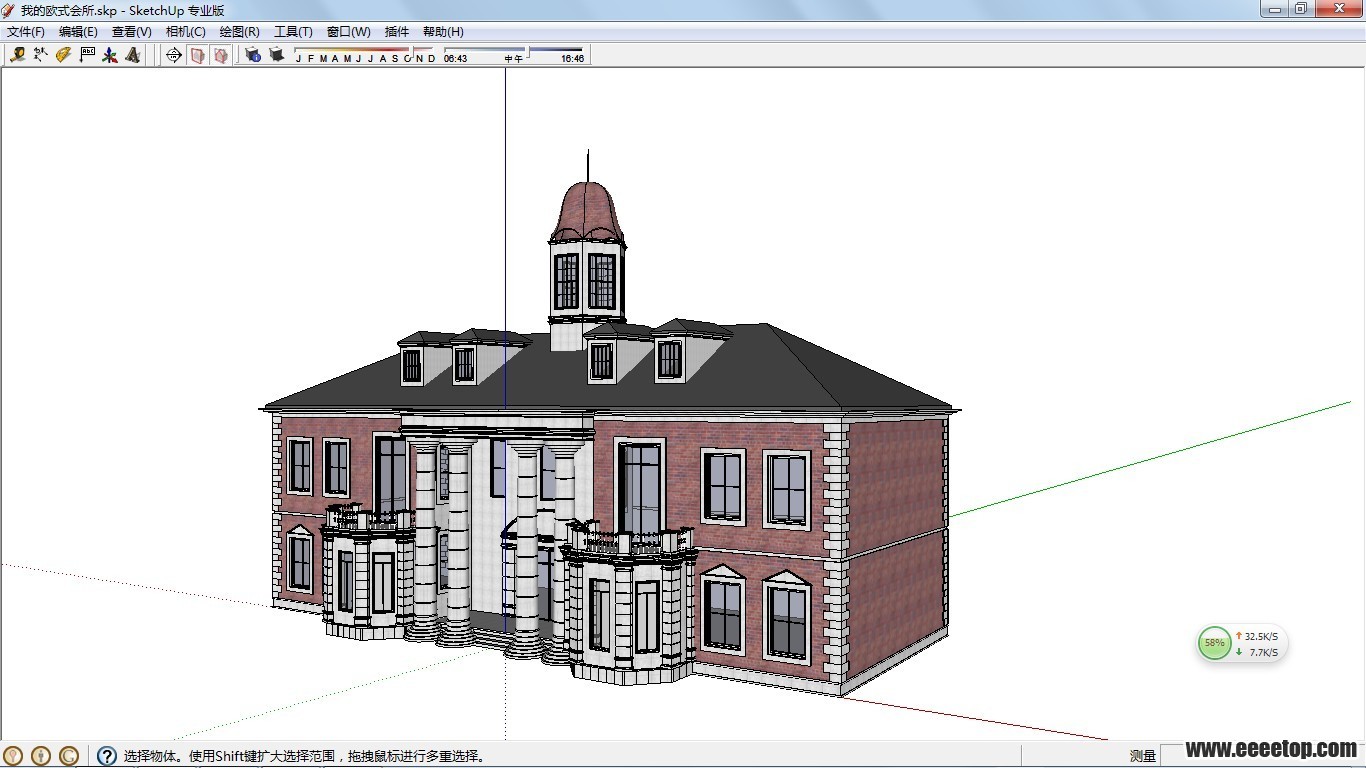The width and height of the screenshot is (1366, 768).
Task: Select the Dimension tool
Action: (40, 55)
